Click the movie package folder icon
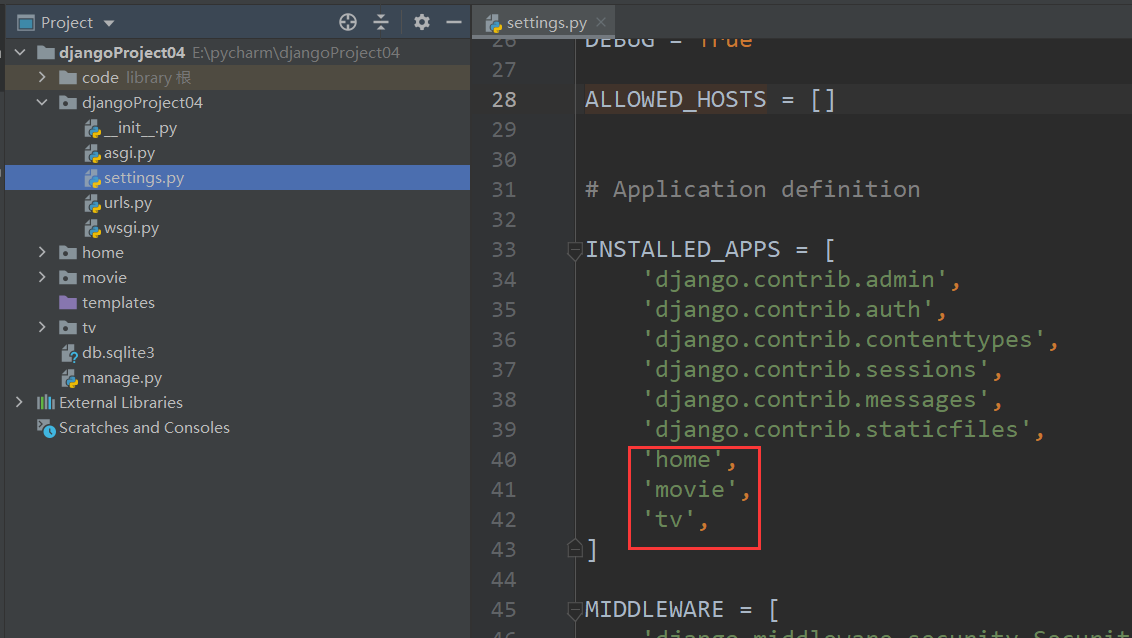The width and height of the screenshot is (1132, 638). 68,277
